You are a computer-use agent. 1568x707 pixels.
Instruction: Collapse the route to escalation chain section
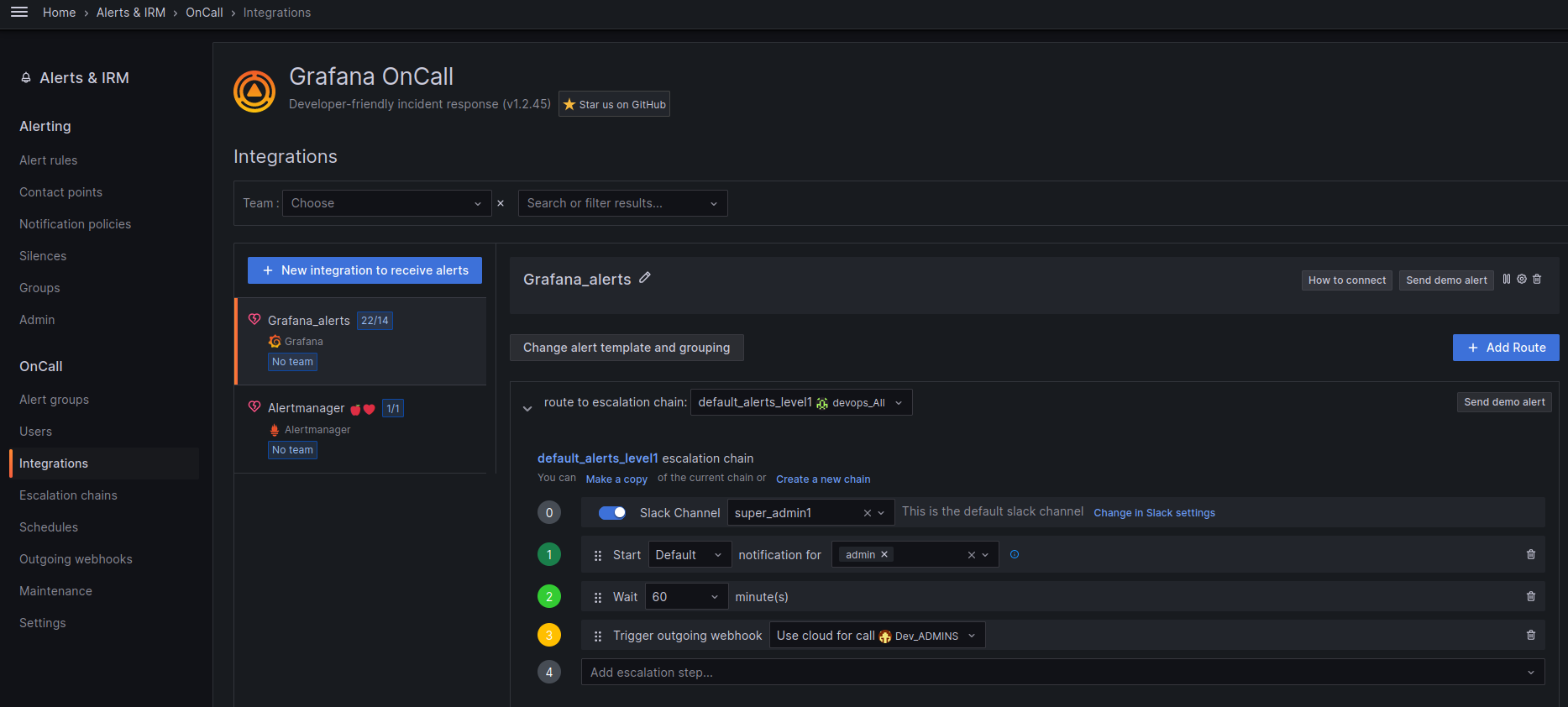click(x=527, y=408)
